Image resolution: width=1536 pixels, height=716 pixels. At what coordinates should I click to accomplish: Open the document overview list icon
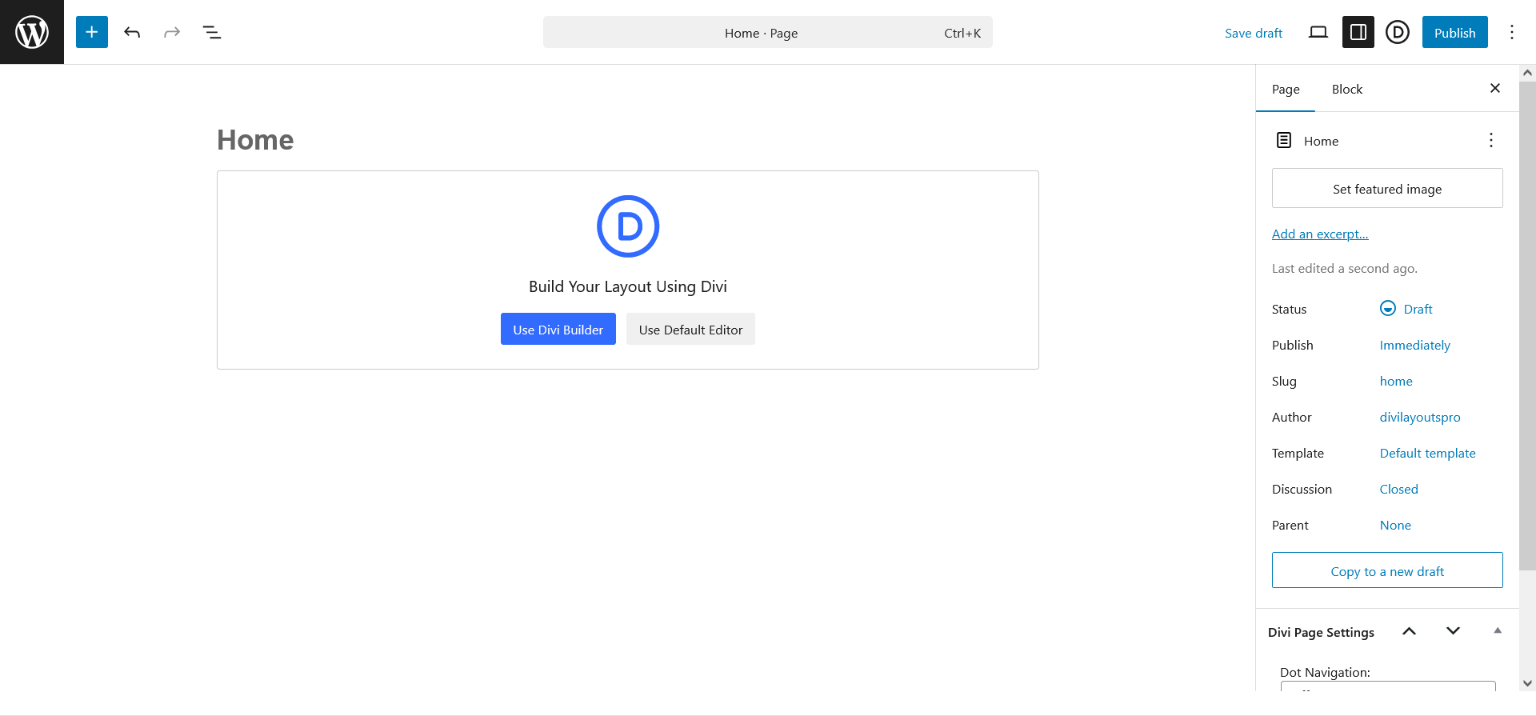(x=212, y=32)
